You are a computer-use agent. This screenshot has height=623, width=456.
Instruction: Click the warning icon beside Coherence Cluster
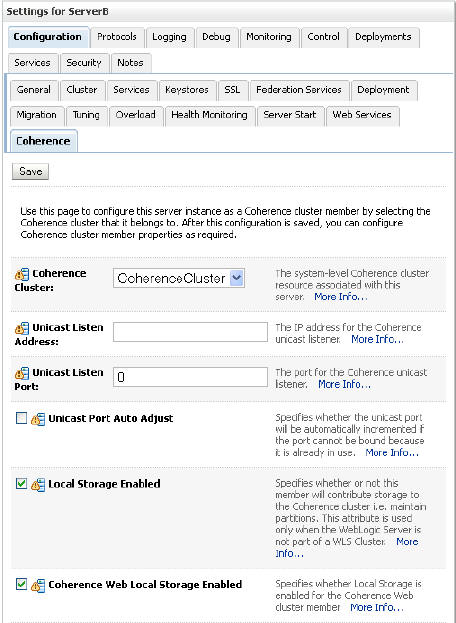tap(22, 274)
